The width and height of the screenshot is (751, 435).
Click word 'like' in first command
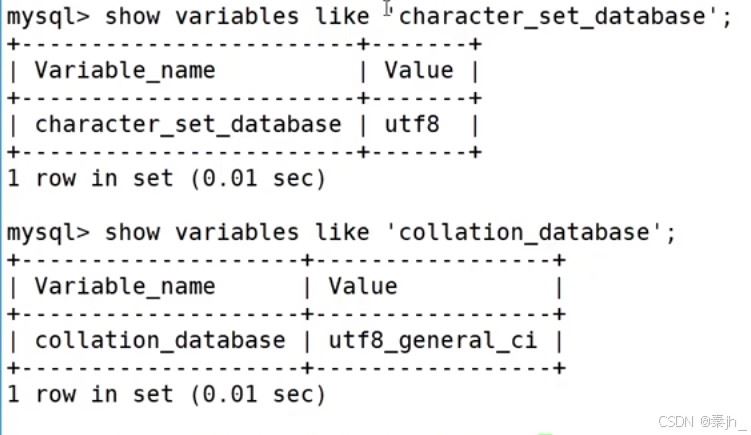[342, 17]
